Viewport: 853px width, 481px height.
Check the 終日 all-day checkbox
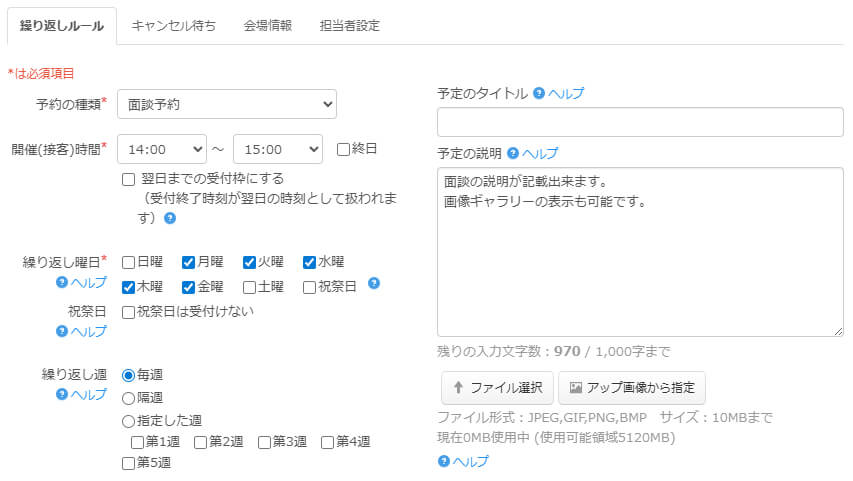343,149
